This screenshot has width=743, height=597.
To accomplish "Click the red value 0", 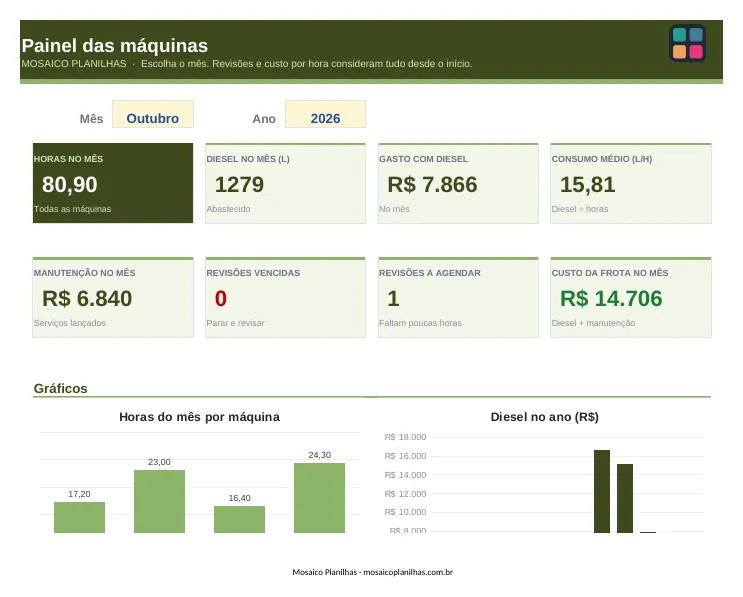I will 221,298.
